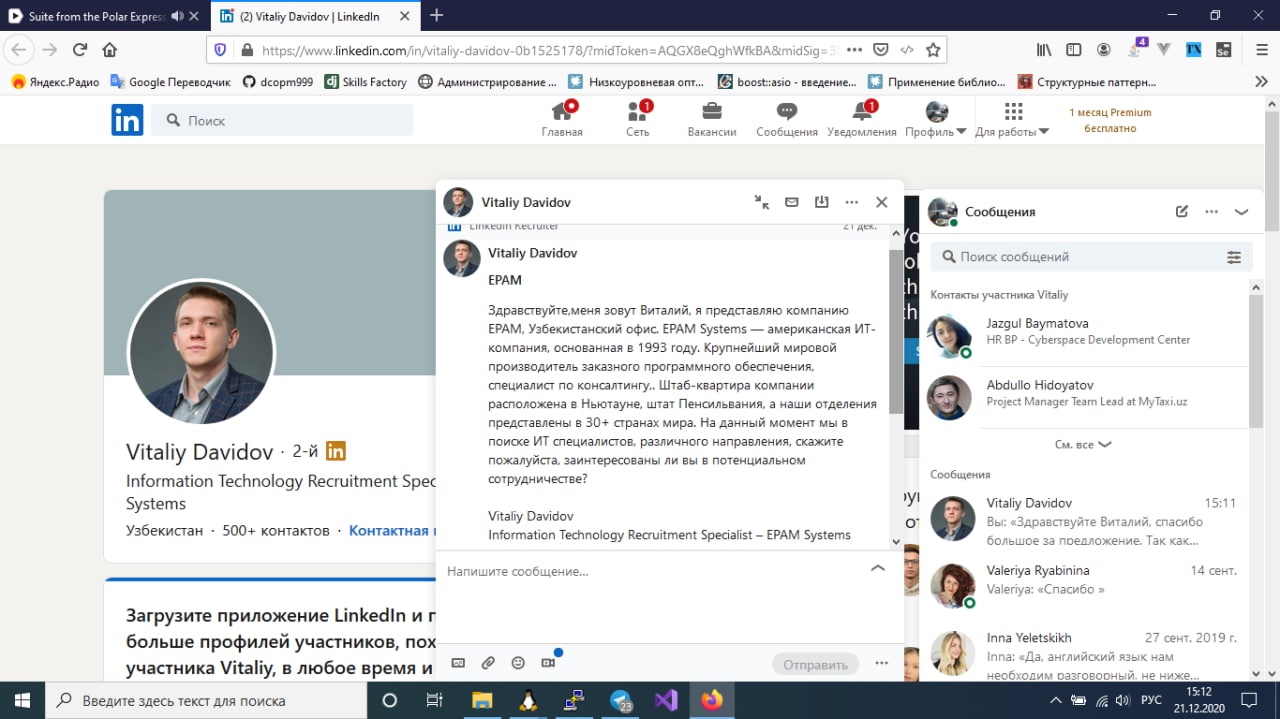Expand the Для работы apps dropdown
1280x719 pixels.
pos(1012,119)
